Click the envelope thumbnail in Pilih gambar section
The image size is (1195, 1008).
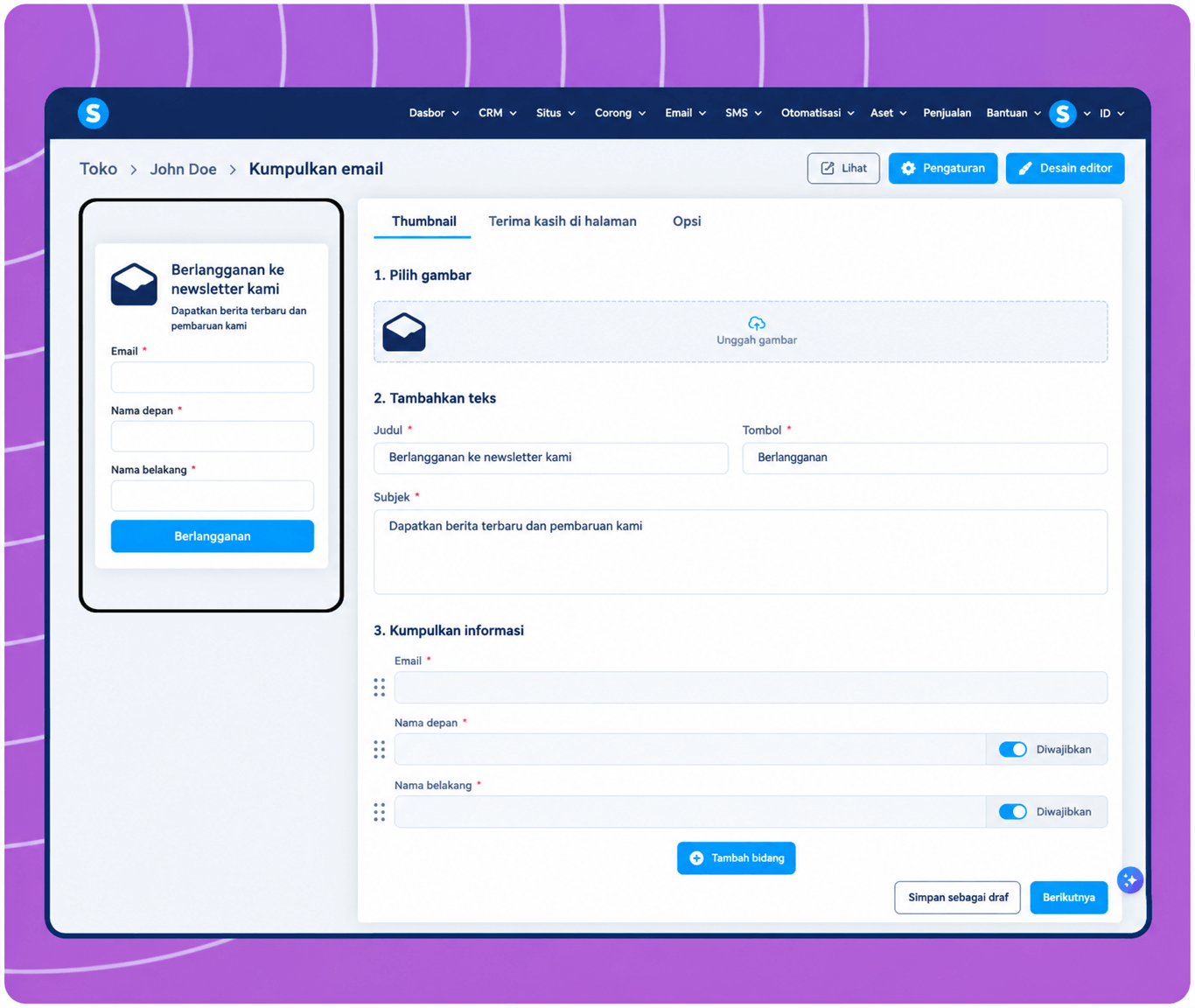pos(404,332)
